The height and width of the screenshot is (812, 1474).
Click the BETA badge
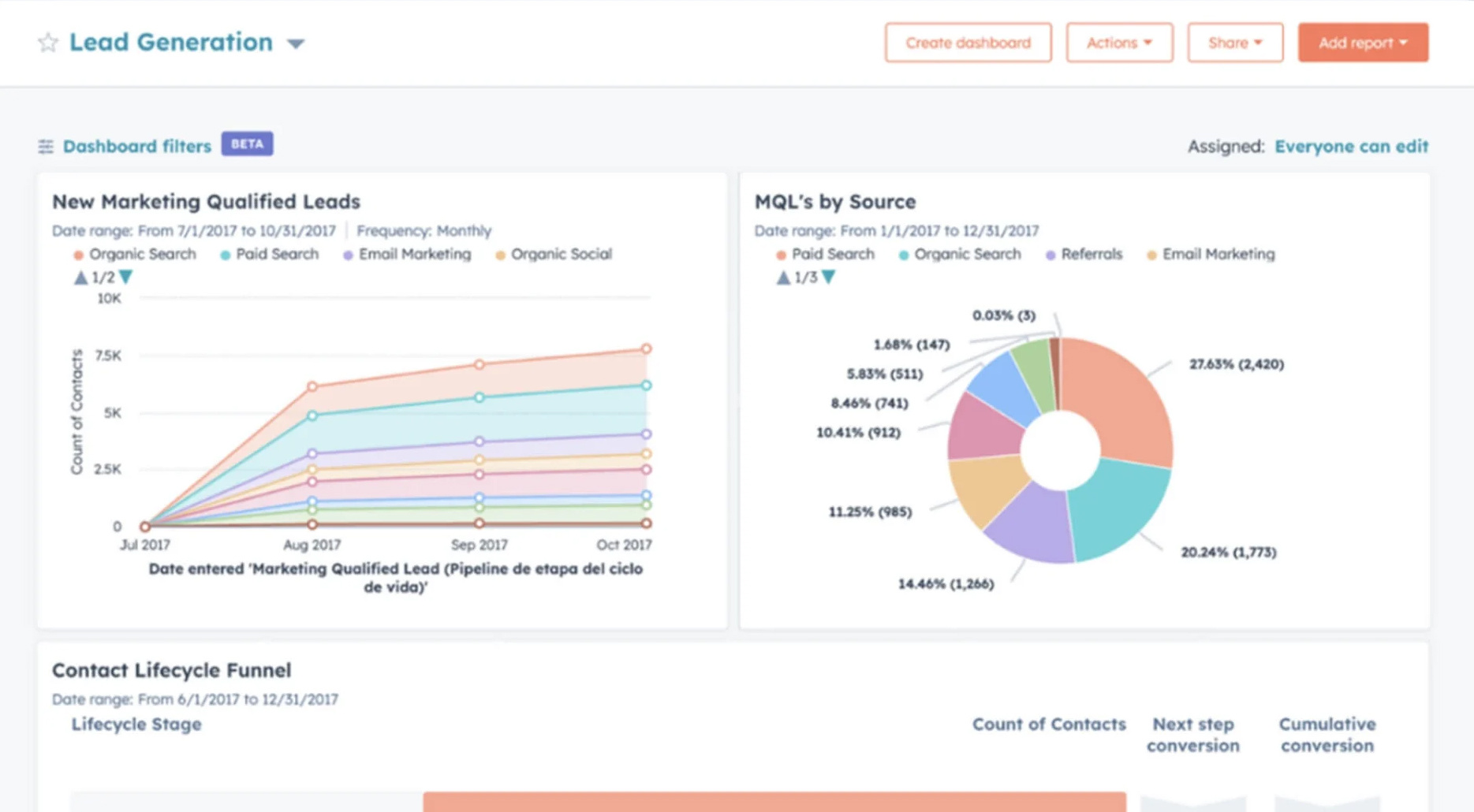(247, 144)
